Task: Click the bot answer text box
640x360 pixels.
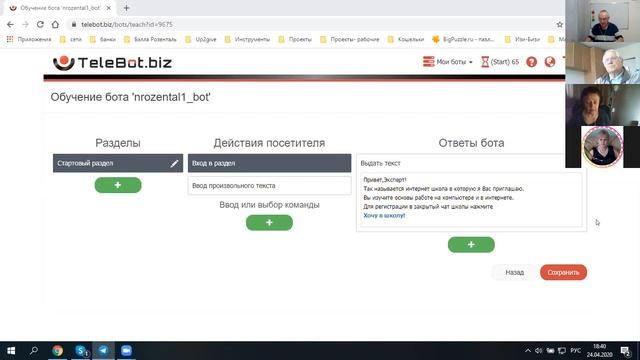Action: [471, 200]
